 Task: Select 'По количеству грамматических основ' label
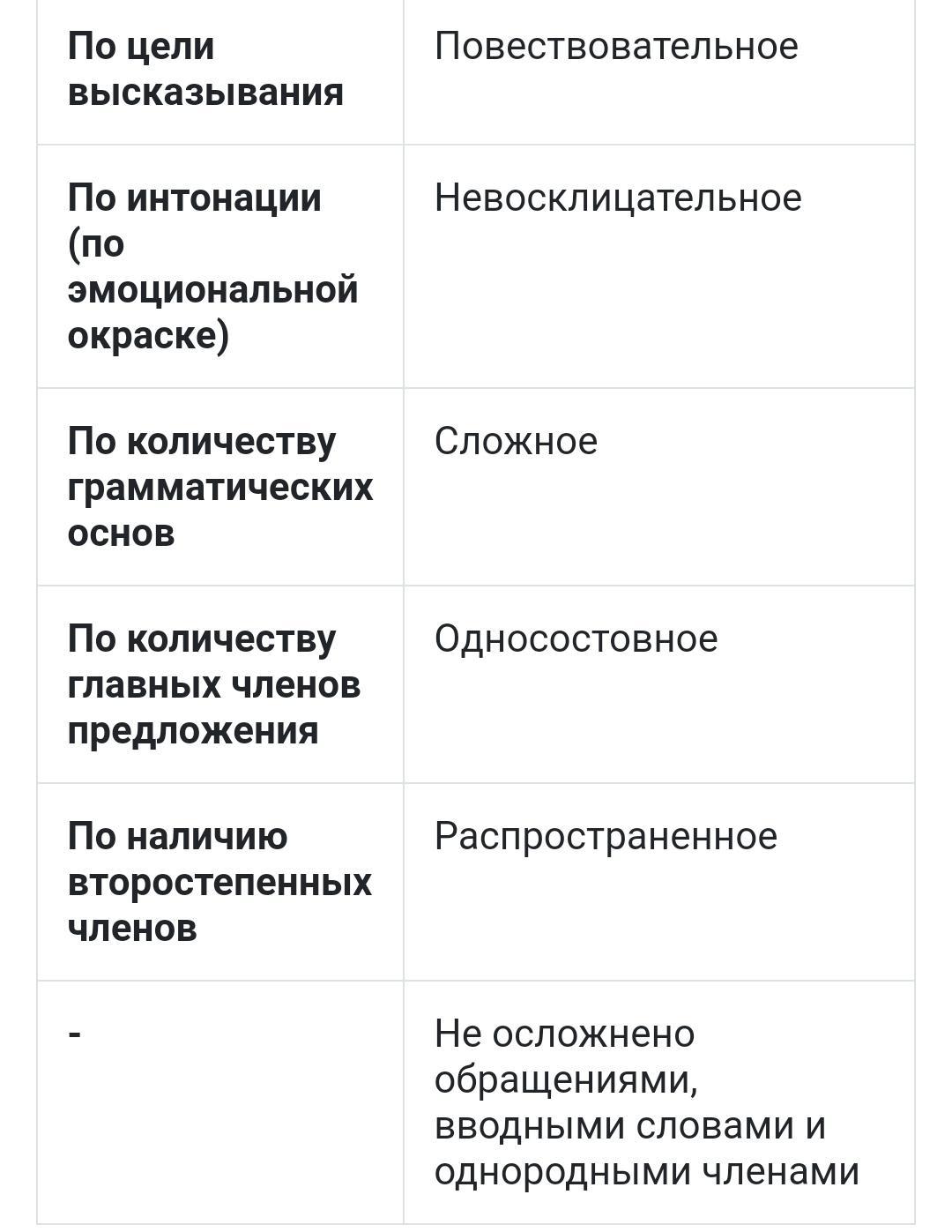coord(220,487)
